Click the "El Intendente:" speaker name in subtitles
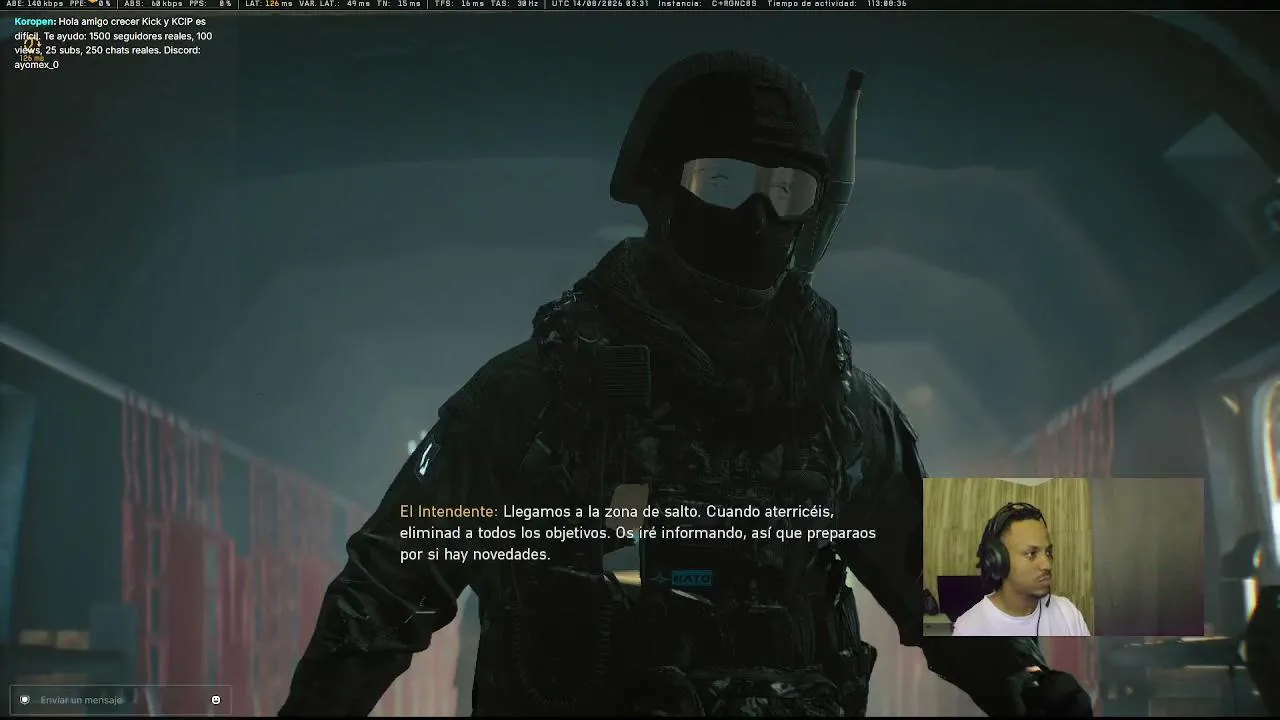Viewport: 1280px width, 720px height. [448, 512]
